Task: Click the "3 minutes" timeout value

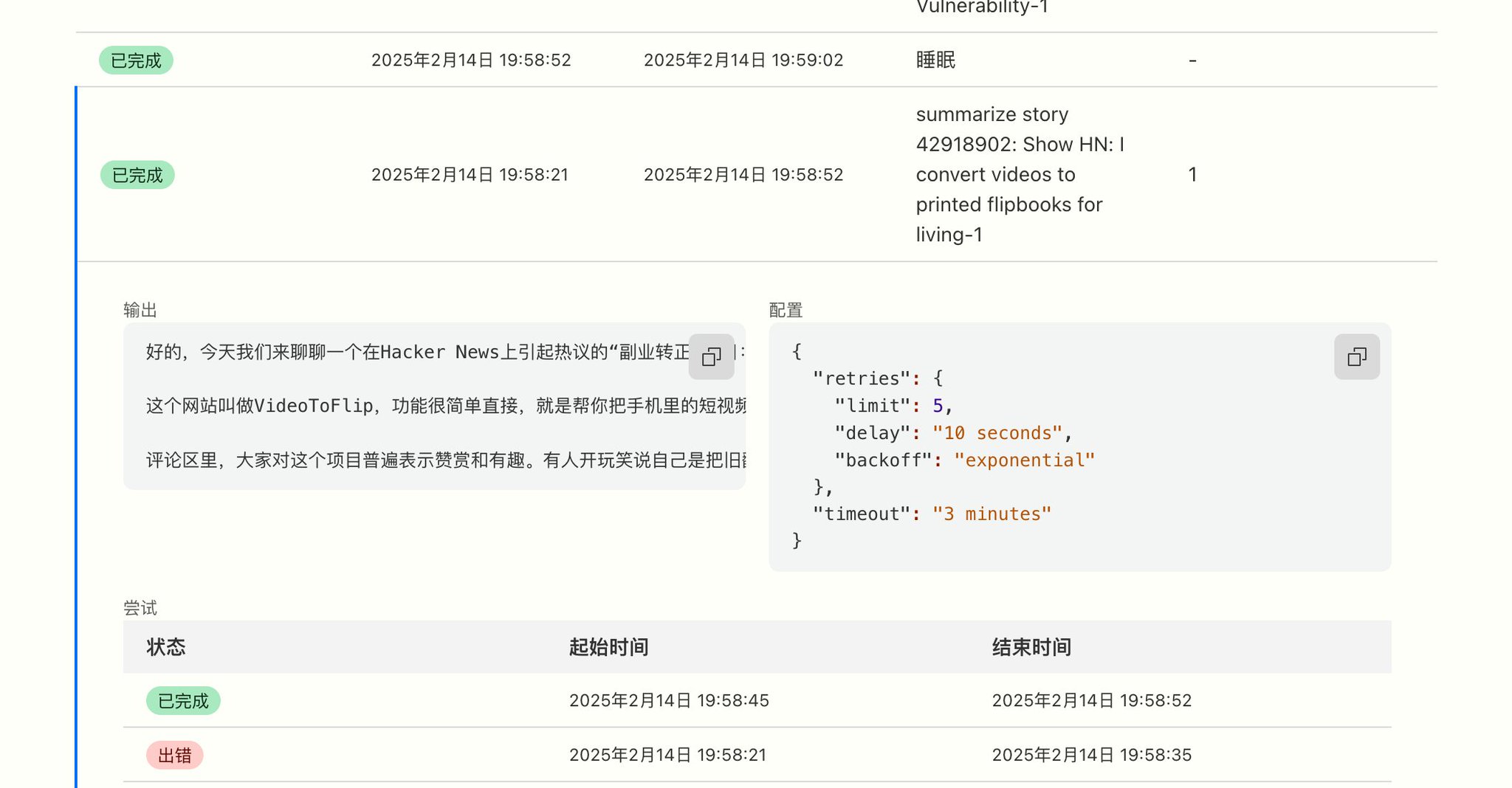Action: click(992, 514)
